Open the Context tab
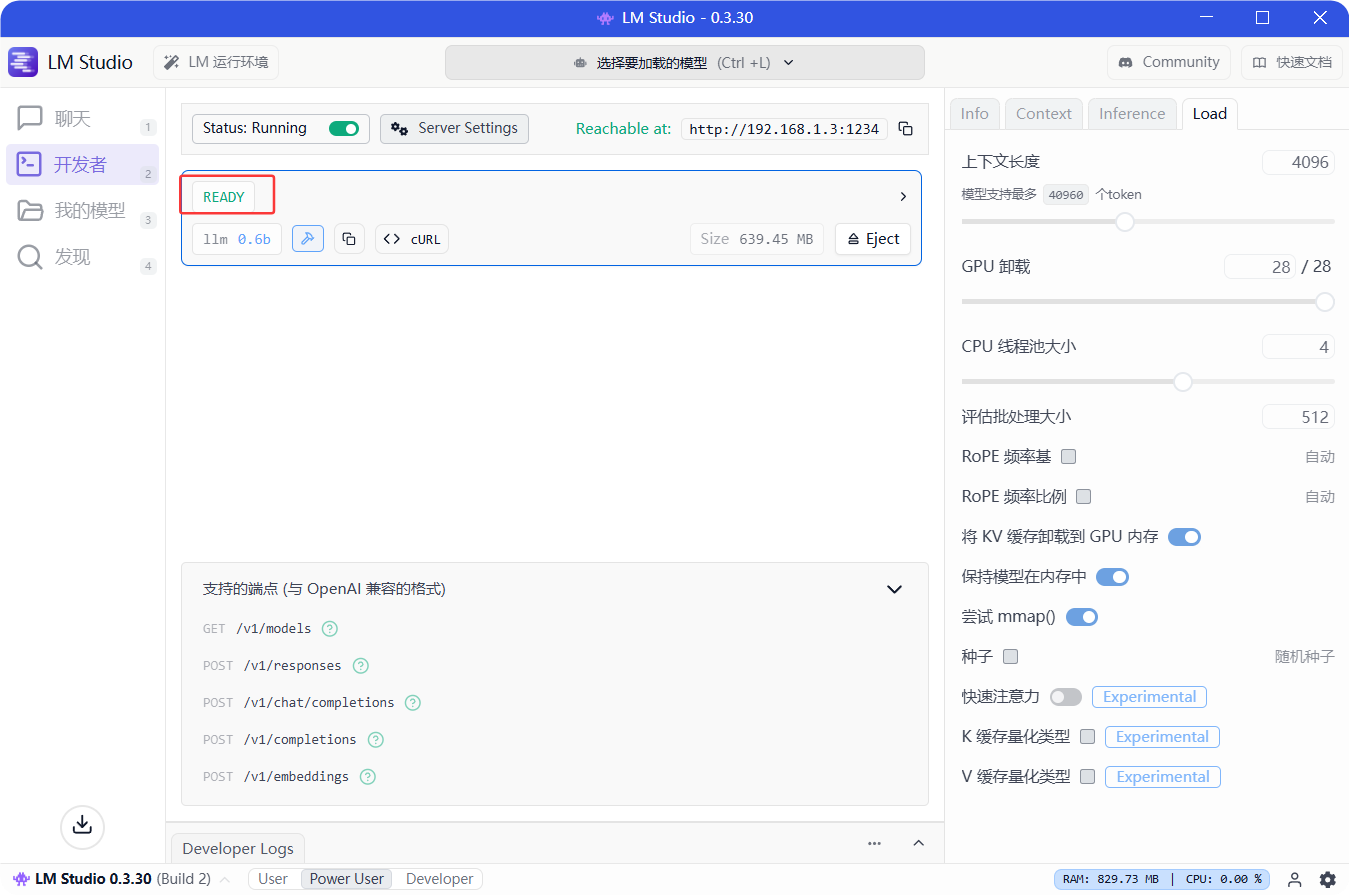 (x=1043, y=113)
